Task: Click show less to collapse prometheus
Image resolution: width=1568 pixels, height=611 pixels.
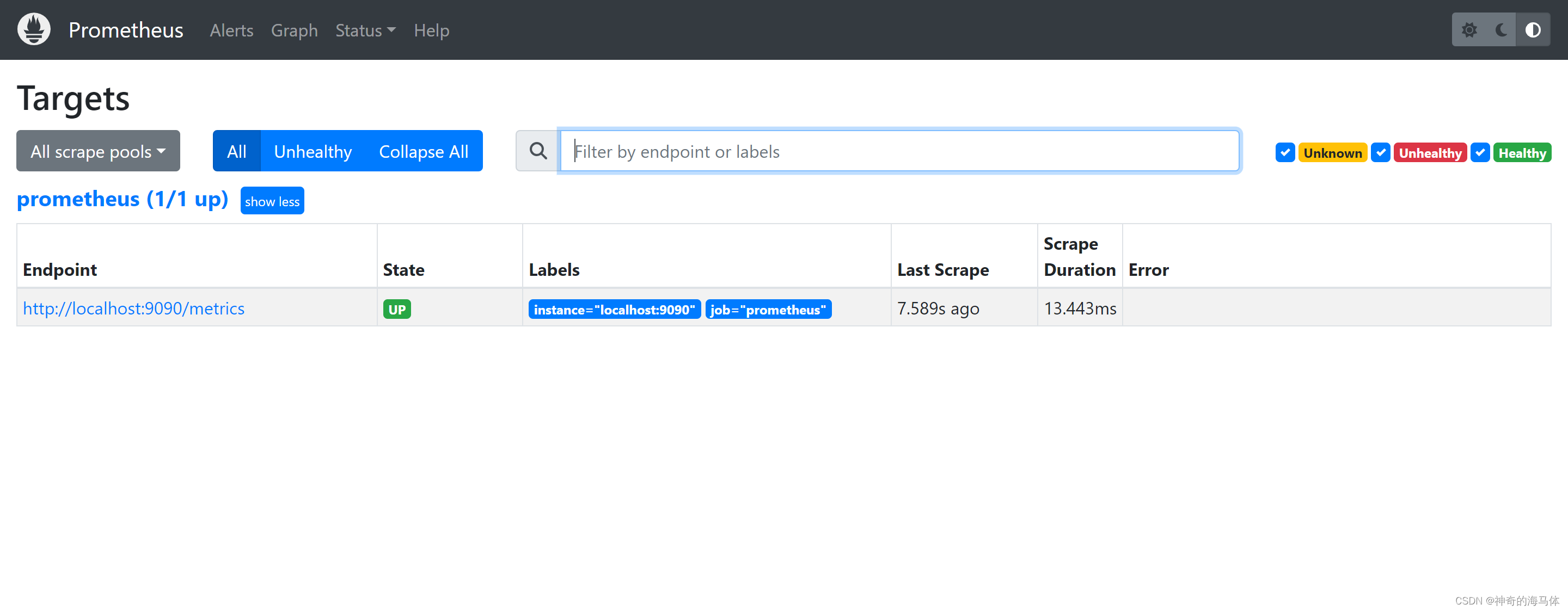Action: [272, 201]
